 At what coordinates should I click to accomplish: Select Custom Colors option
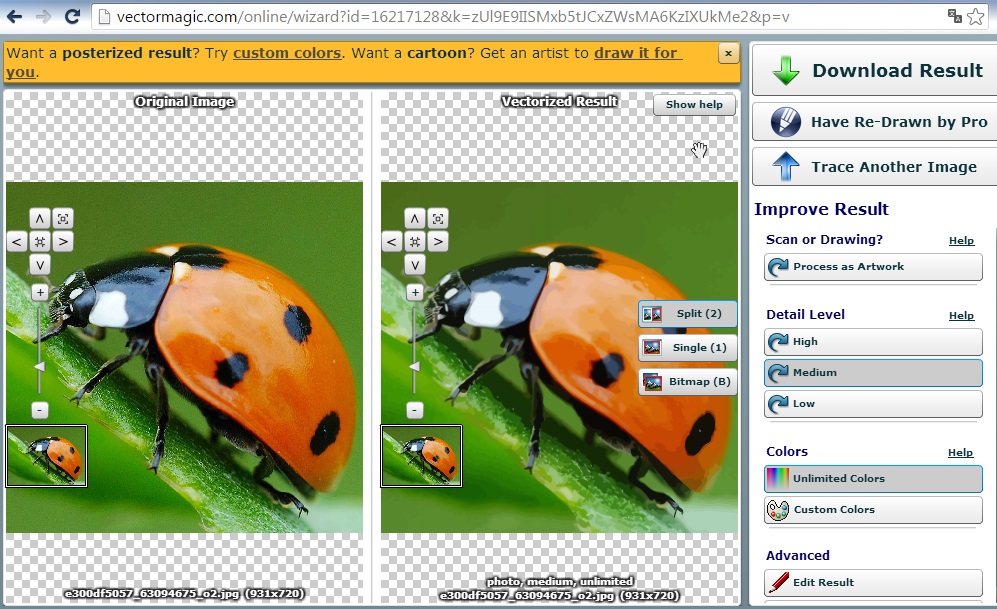click(x=873, y=510)
